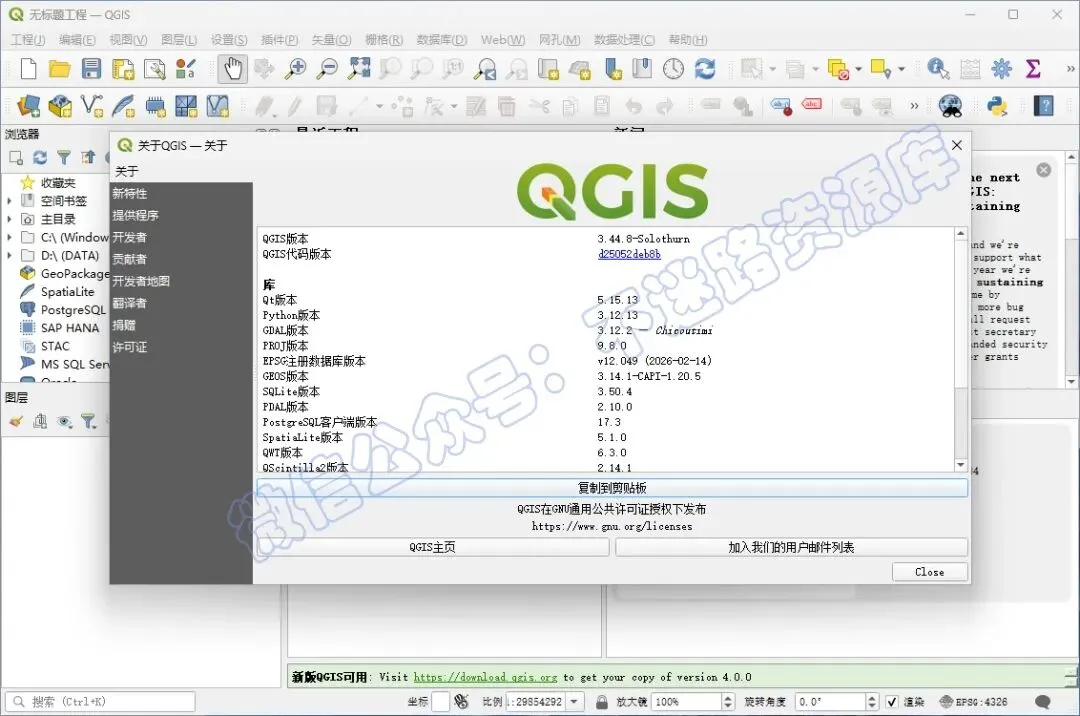
Task: Toggle the scale lock padlock icon
Action: [x=601, y=702]
